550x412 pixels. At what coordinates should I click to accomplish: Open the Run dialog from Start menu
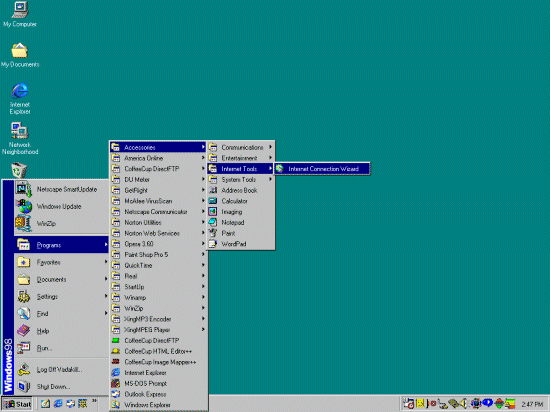(62, 348)
